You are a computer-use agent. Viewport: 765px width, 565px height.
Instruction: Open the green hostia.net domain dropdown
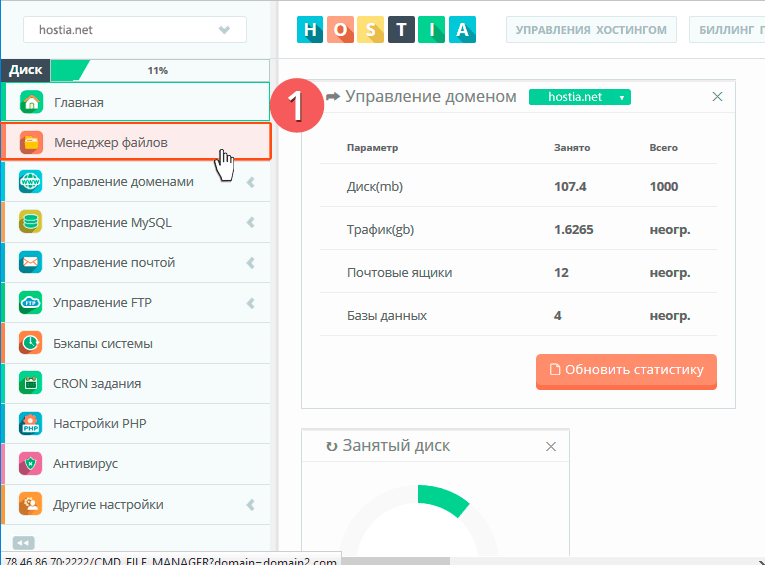coord(580,97)
